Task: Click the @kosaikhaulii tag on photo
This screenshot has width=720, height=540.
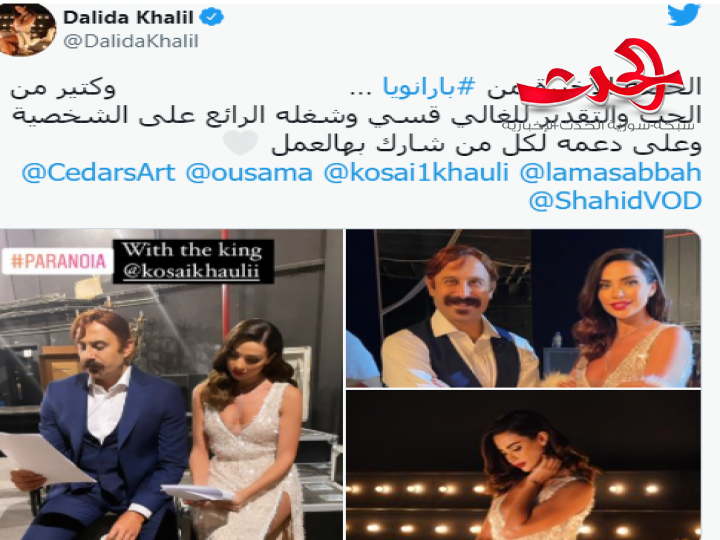Action: click(191, 272)
